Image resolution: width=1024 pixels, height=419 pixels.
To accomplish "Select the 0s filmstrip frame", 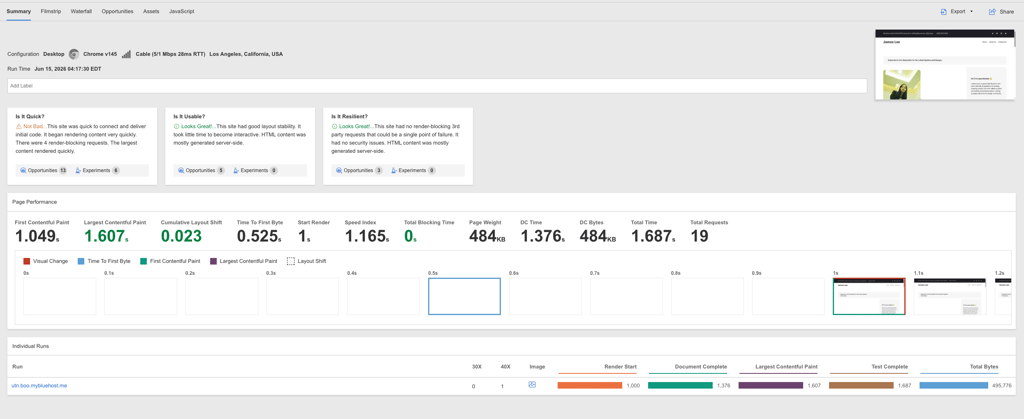I will pos(59,296).
